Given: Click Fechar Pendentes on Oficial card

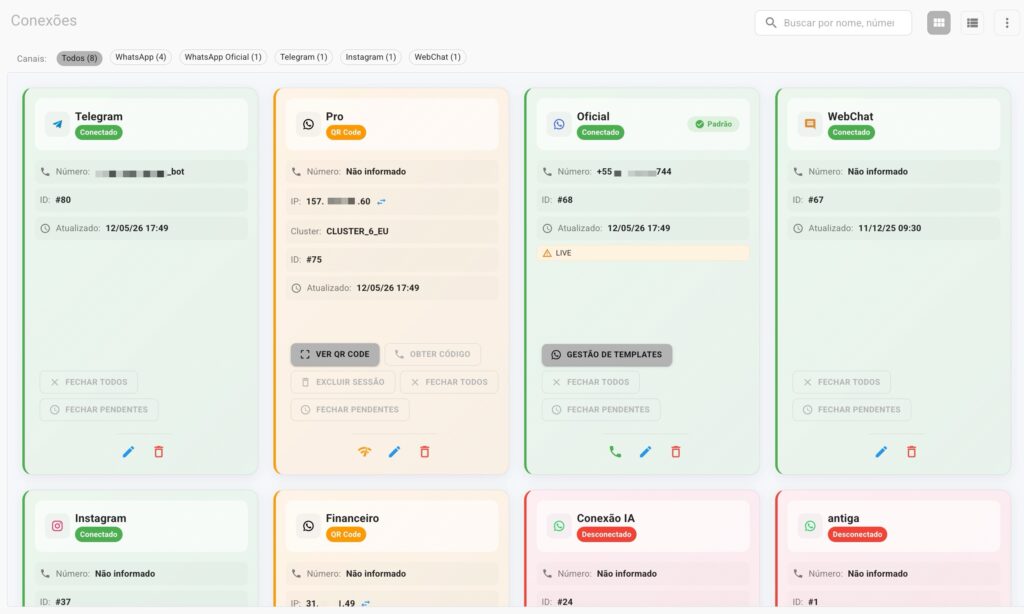Looking at the screenshot, I should (601, 410).
